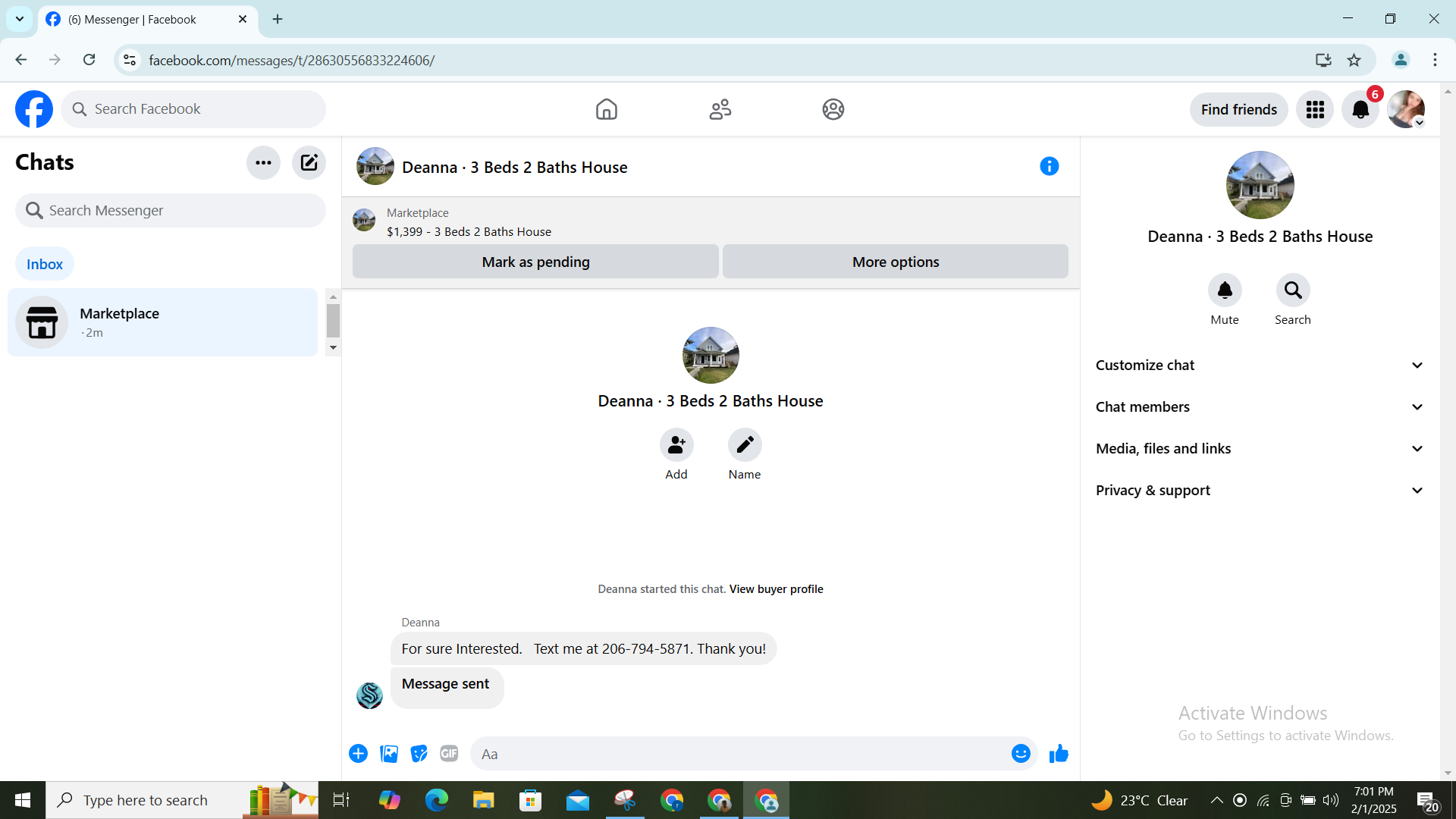Open the emoji picker in message box

pyautogui.click(x=1021, y=754)
